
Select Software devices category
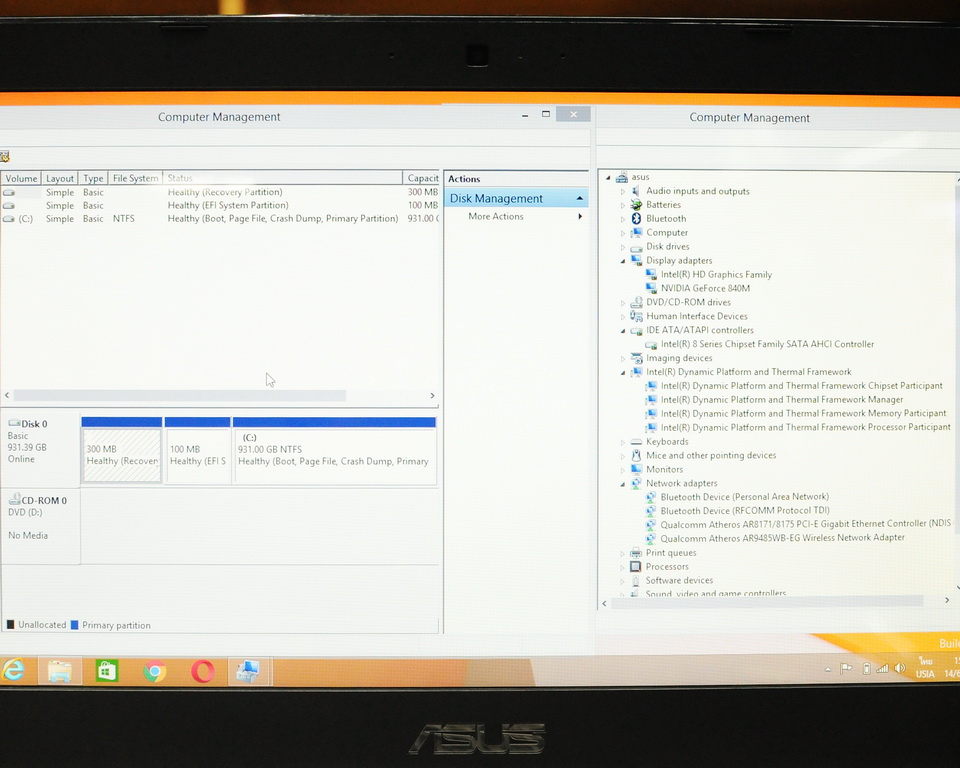tap(679, 581)
